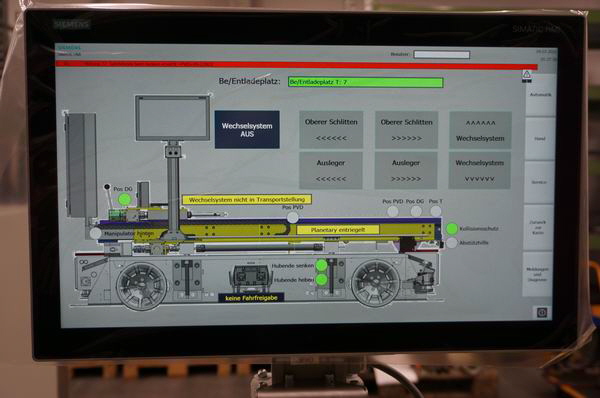600x398 pixels.
Task: Click the Hubende heben green indicator
Action: tap(321, 280)
